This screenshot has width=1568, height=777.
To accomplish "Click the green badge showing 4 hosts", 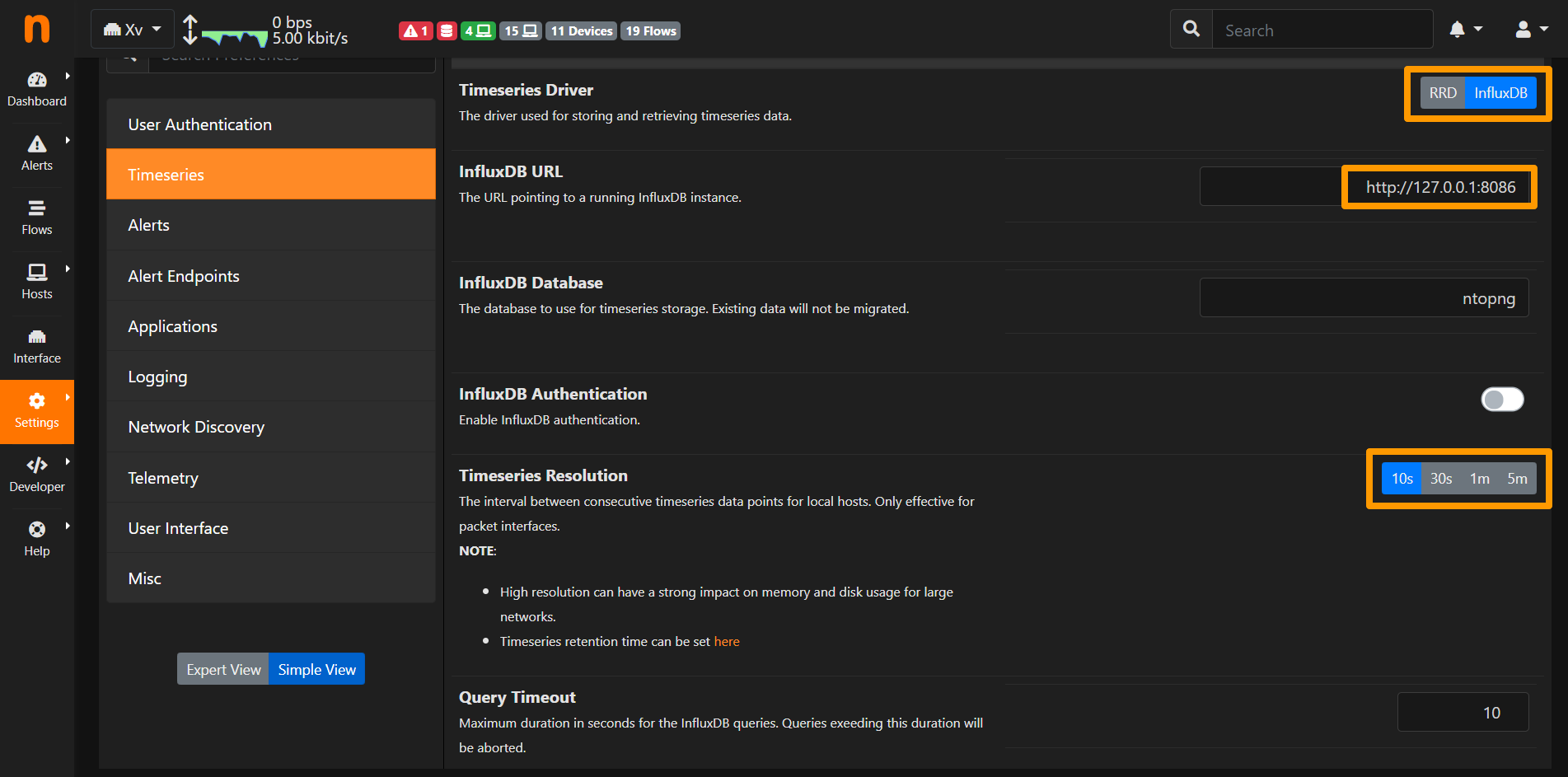I will coord(479,31).
